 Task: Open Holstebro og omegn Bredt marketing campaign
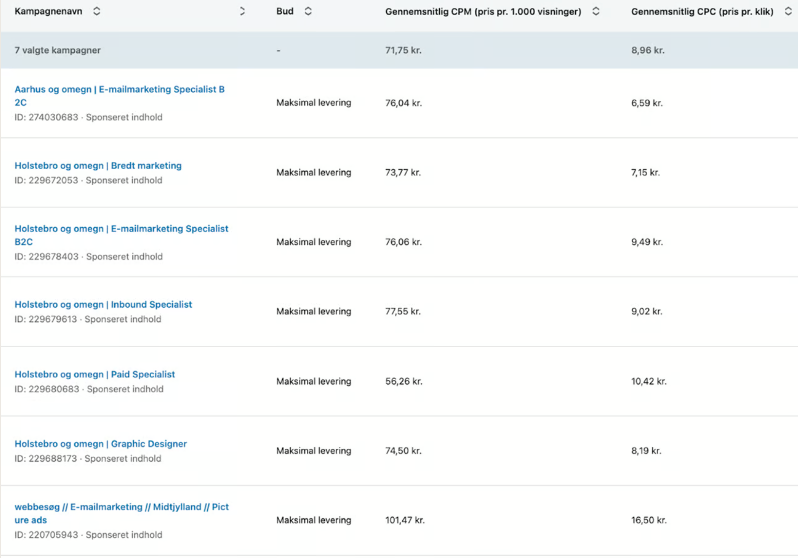point(98,166)
